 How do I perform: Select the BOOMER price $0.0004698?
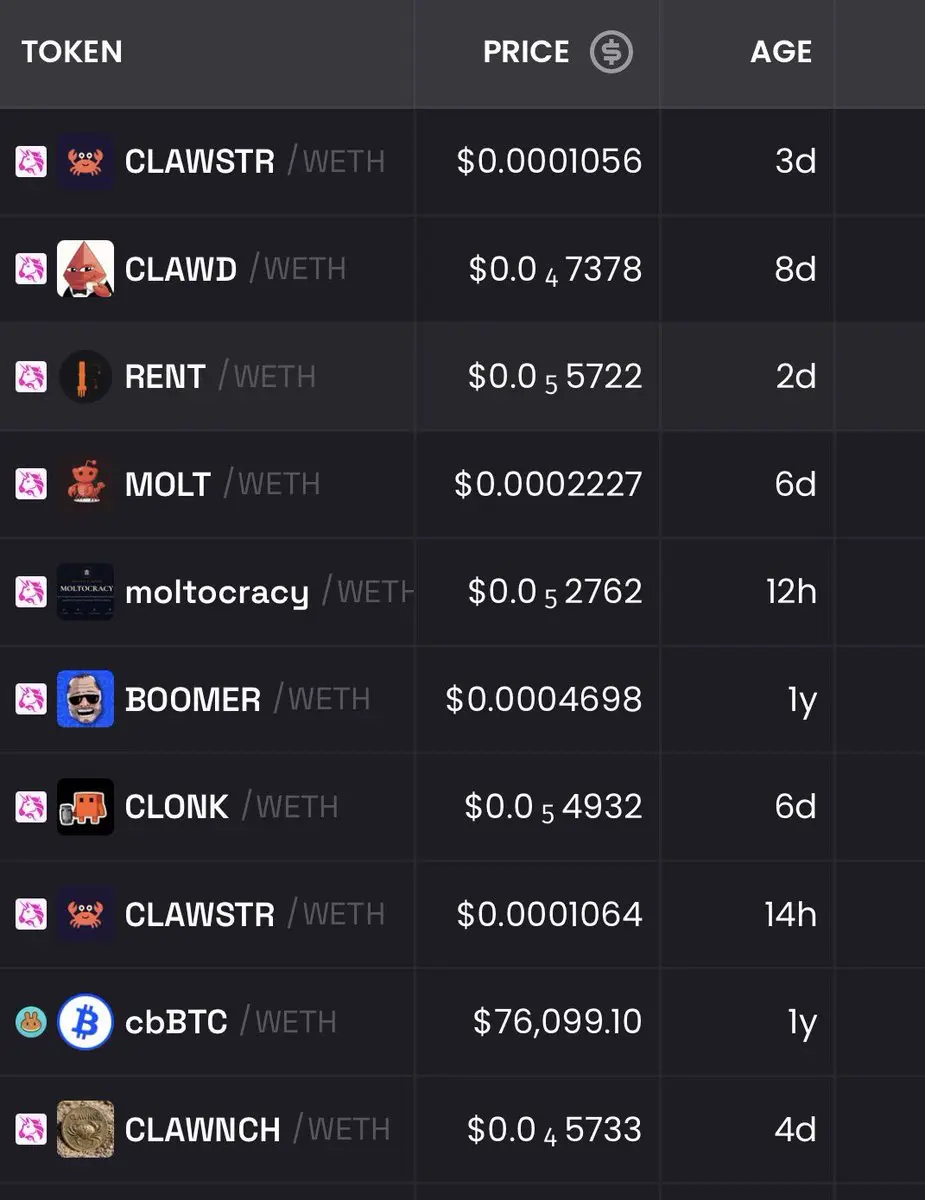[x=544, y=699]
